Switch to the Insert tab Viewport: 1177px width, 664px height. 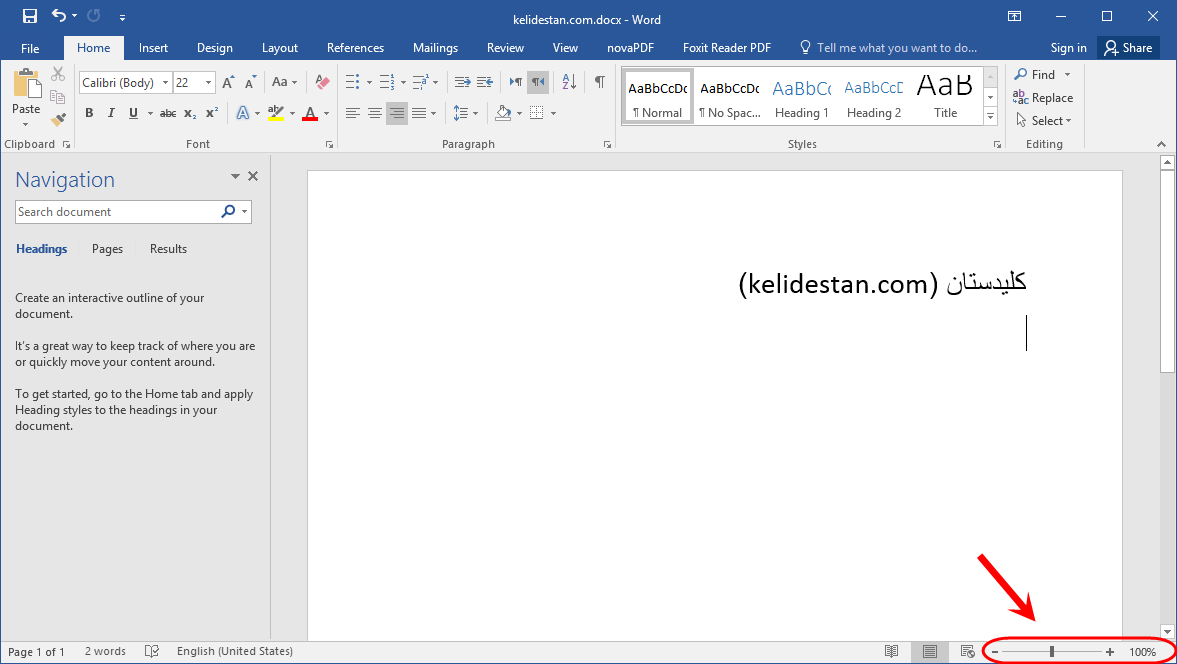(153, 48)
